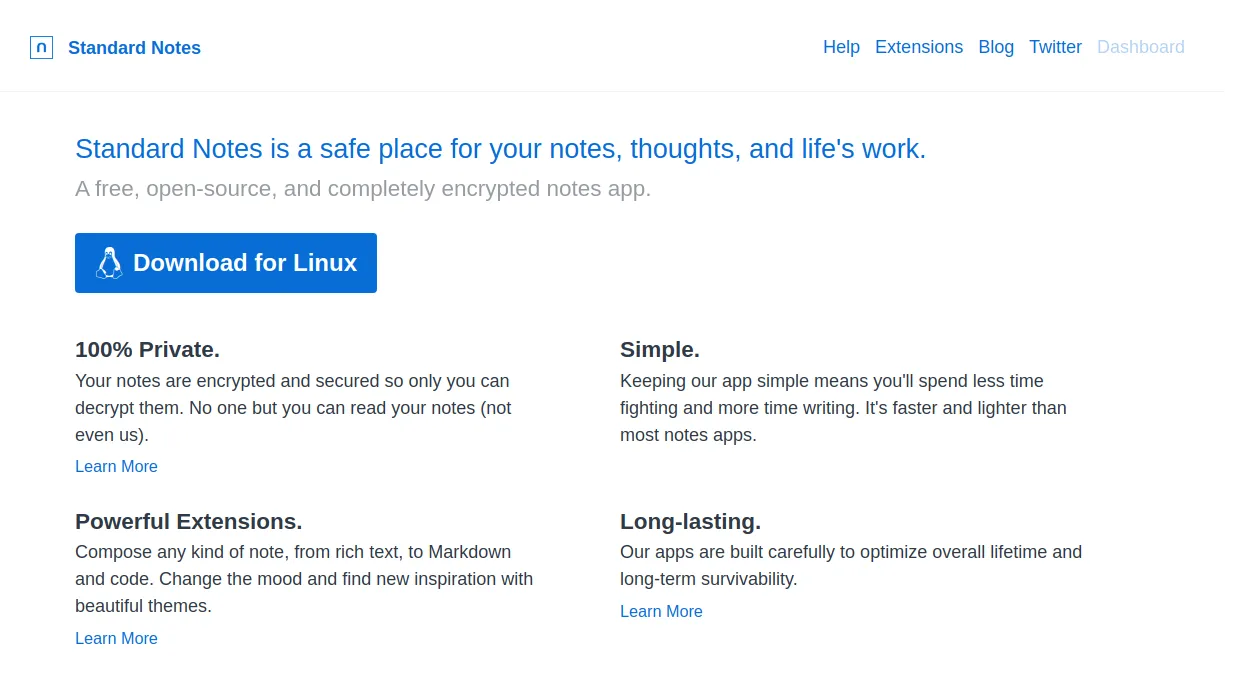Viewport: 1240px width, 675px height.
Task: Click the Linux penguin icon on download button
Action: click(109, 263)
